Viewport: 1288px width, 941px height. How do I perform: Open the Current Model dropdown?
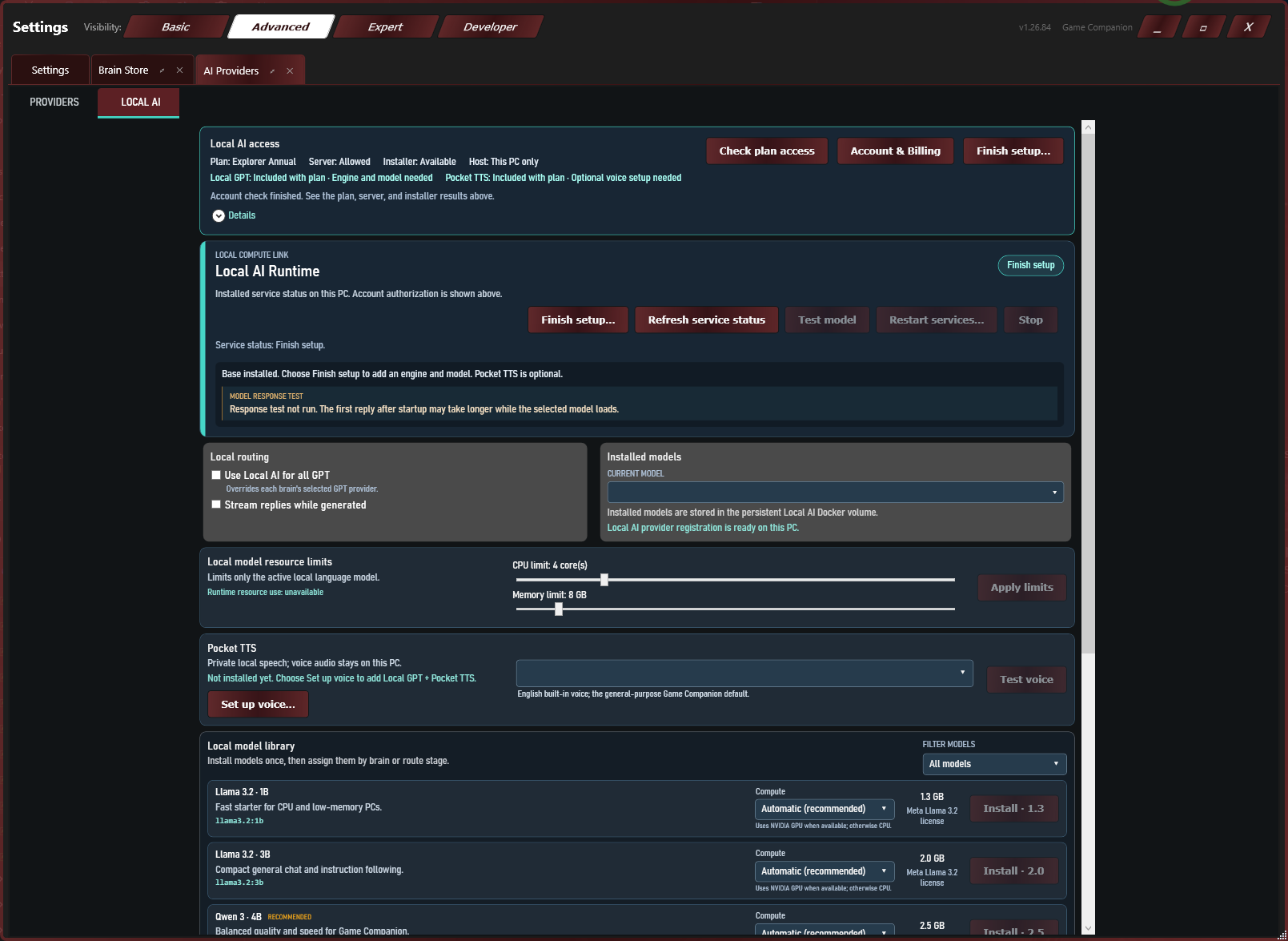click(835, 492)
